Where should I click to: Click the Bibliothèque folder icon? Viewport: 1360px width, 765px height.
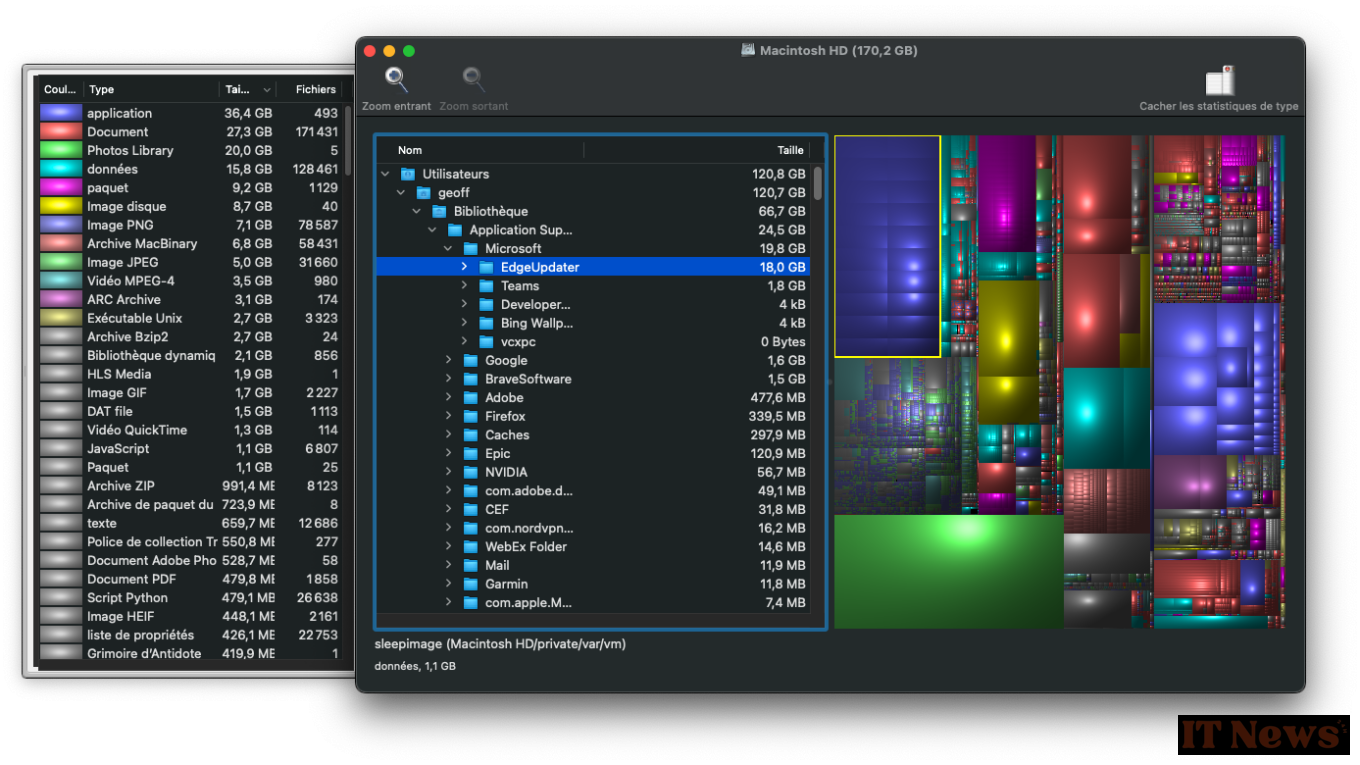[x=439, y=211]
